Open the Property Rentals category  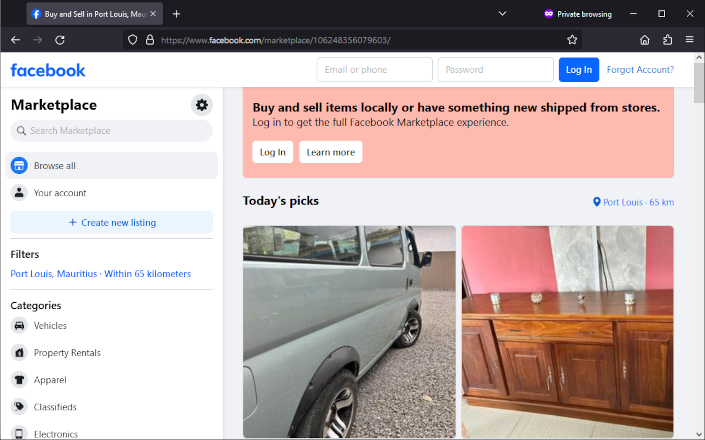112,353
